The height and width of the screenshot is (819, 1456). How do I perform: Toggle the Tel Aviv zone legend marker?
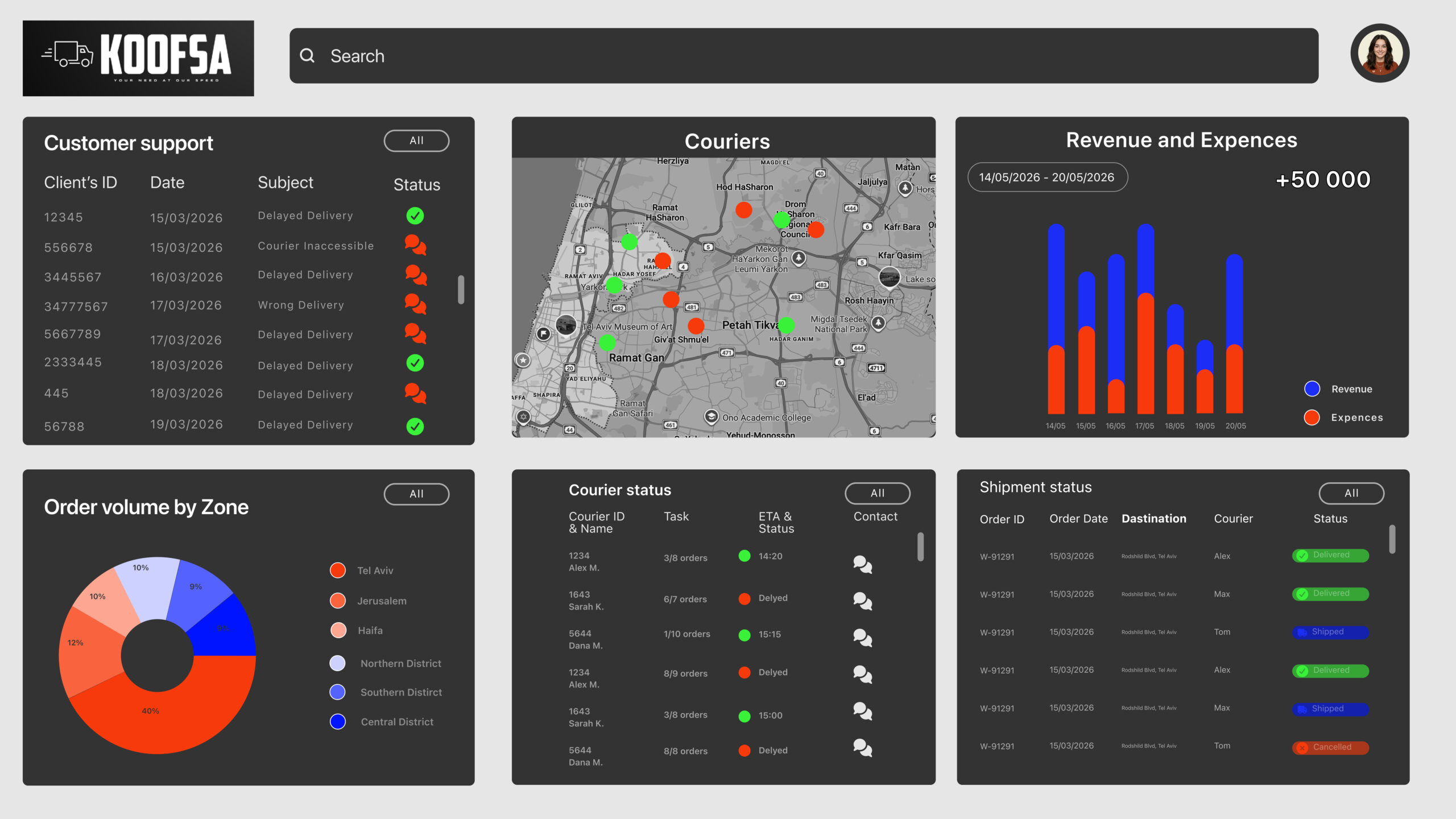[338, 570]
